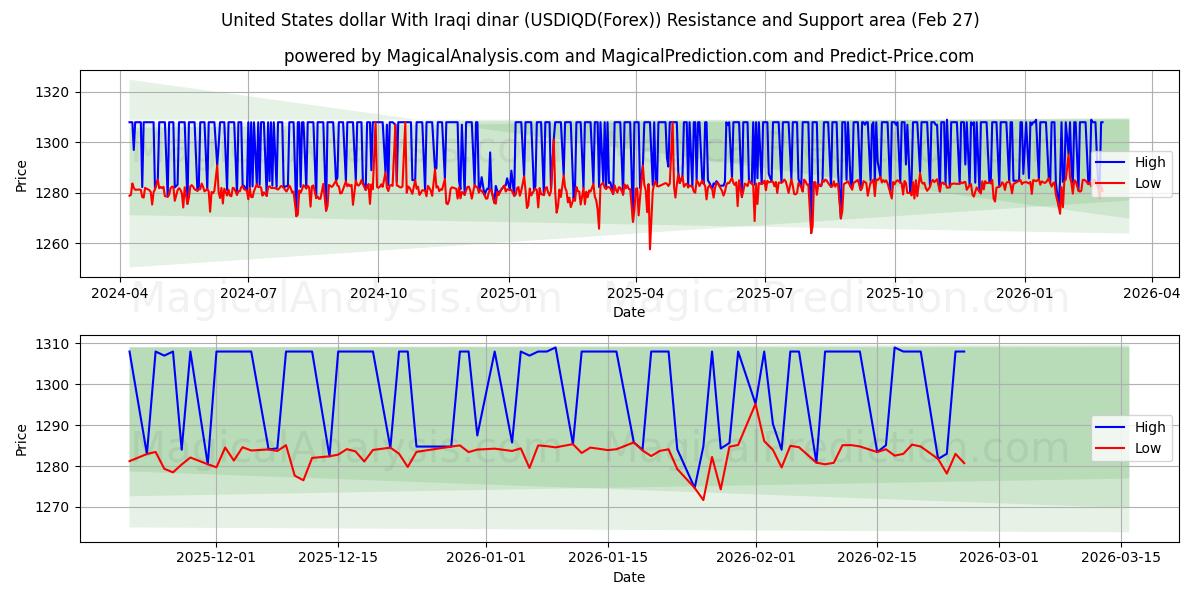Click the 2026-01-15 date tick label
This screenshot has width=1200, height=600.
(x=606, y=558)
